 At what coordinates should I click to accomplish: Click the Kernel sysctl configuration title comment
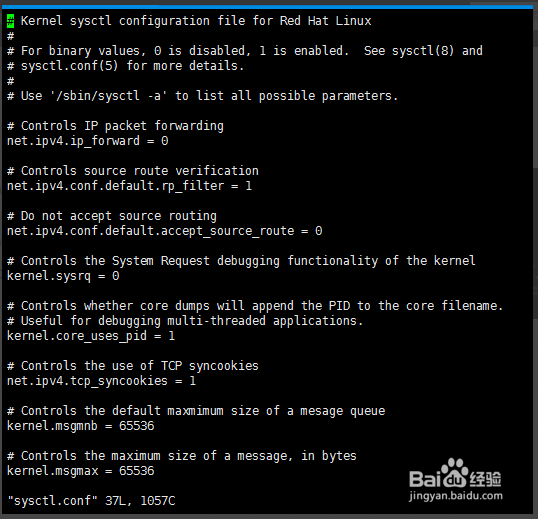click(x=189, y=21)
